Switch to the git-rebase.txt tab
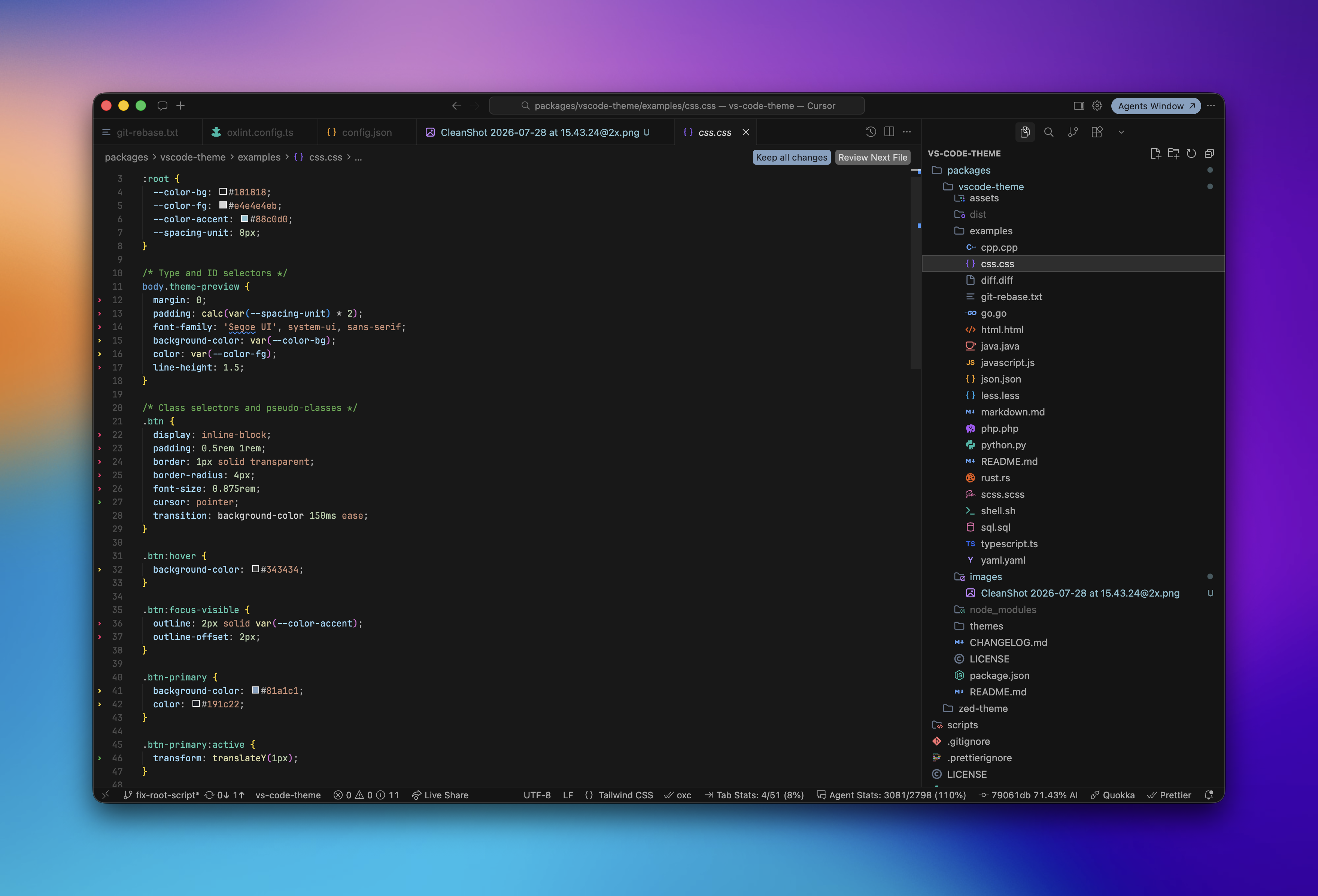 tap(148, 132)
